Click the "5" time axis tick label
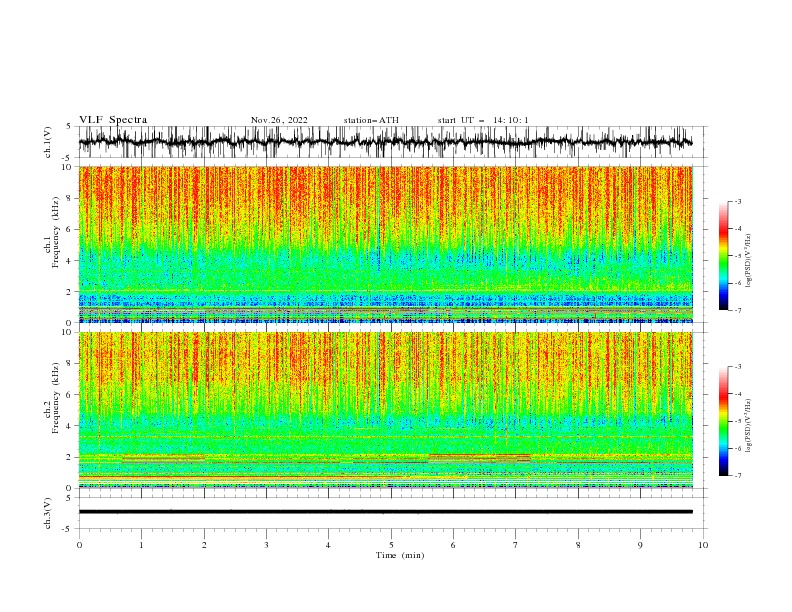The width and height of the screenshot is (792, 612). pos(391,545)
